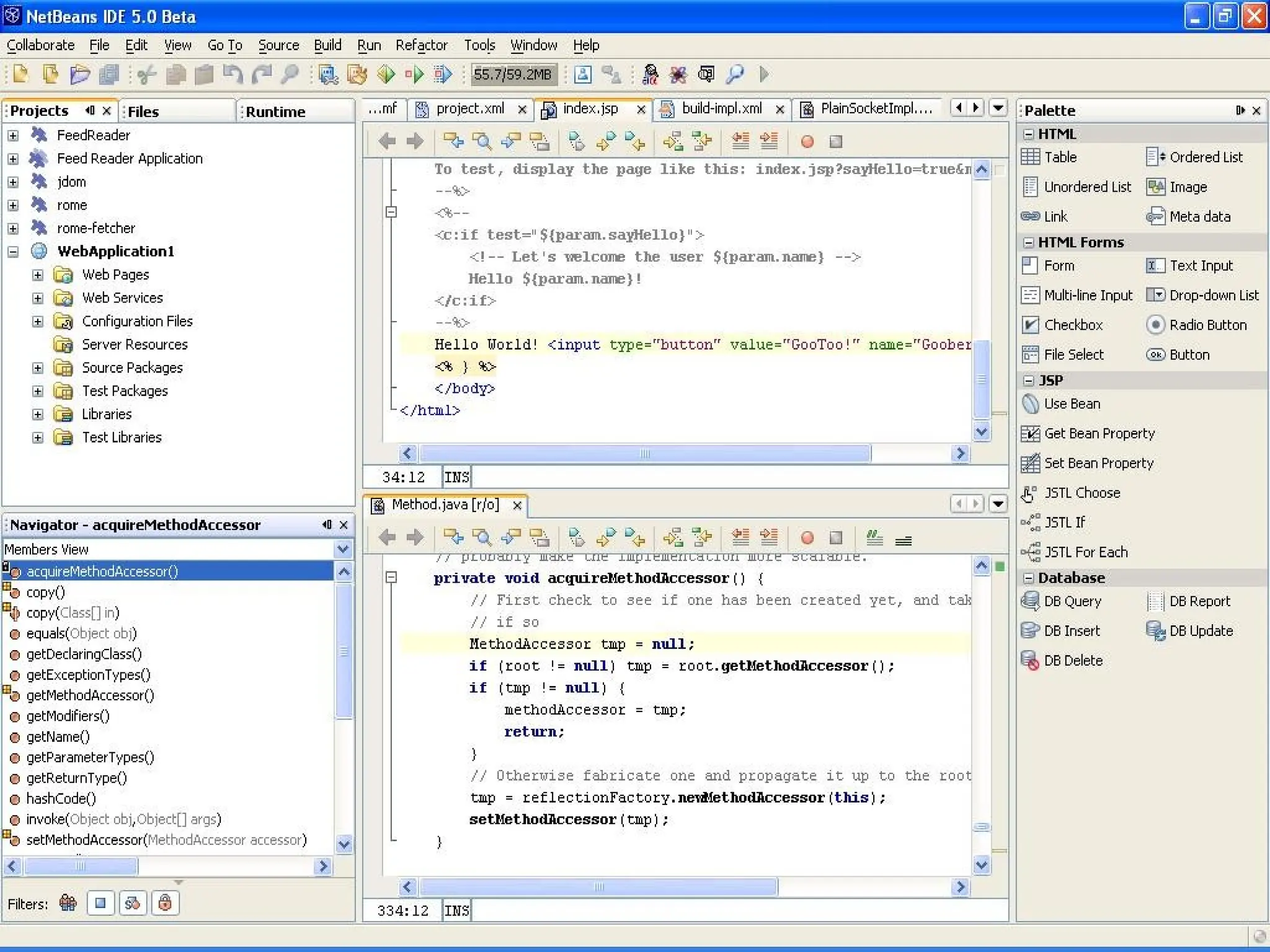Toggle the show fields filter button
Viewport: 1270px width, 952px height.
(100, 904)
